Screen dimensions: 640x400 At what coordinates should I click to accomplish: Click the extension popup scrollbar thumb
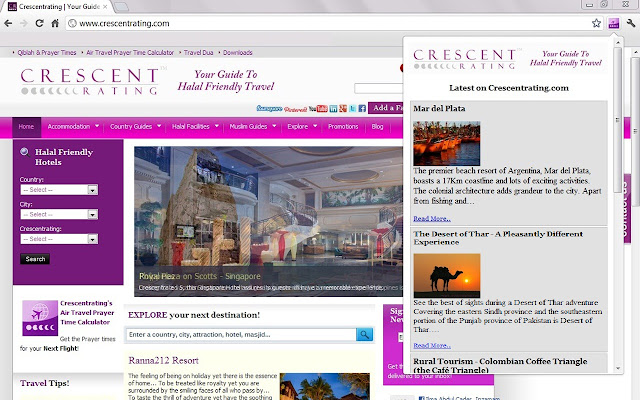[x=618, y=119]
